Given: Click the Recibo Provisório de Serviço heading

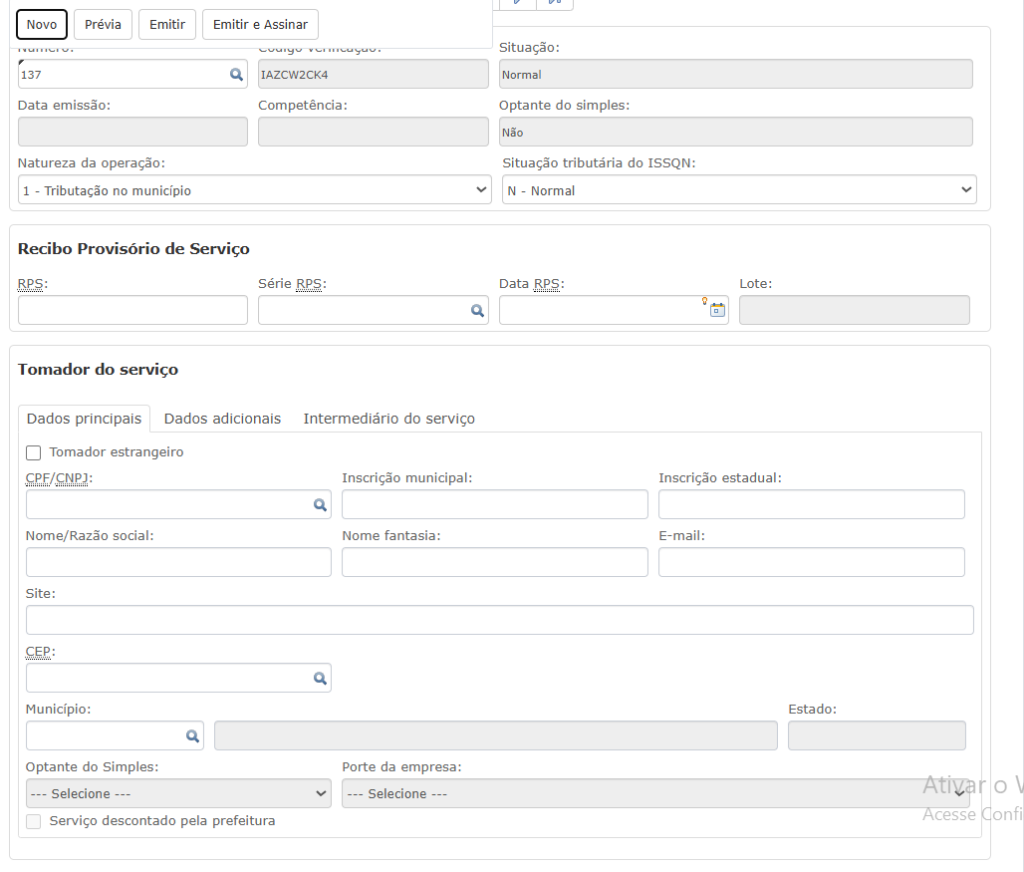Looking at the screenshot, I should [133, 249].
